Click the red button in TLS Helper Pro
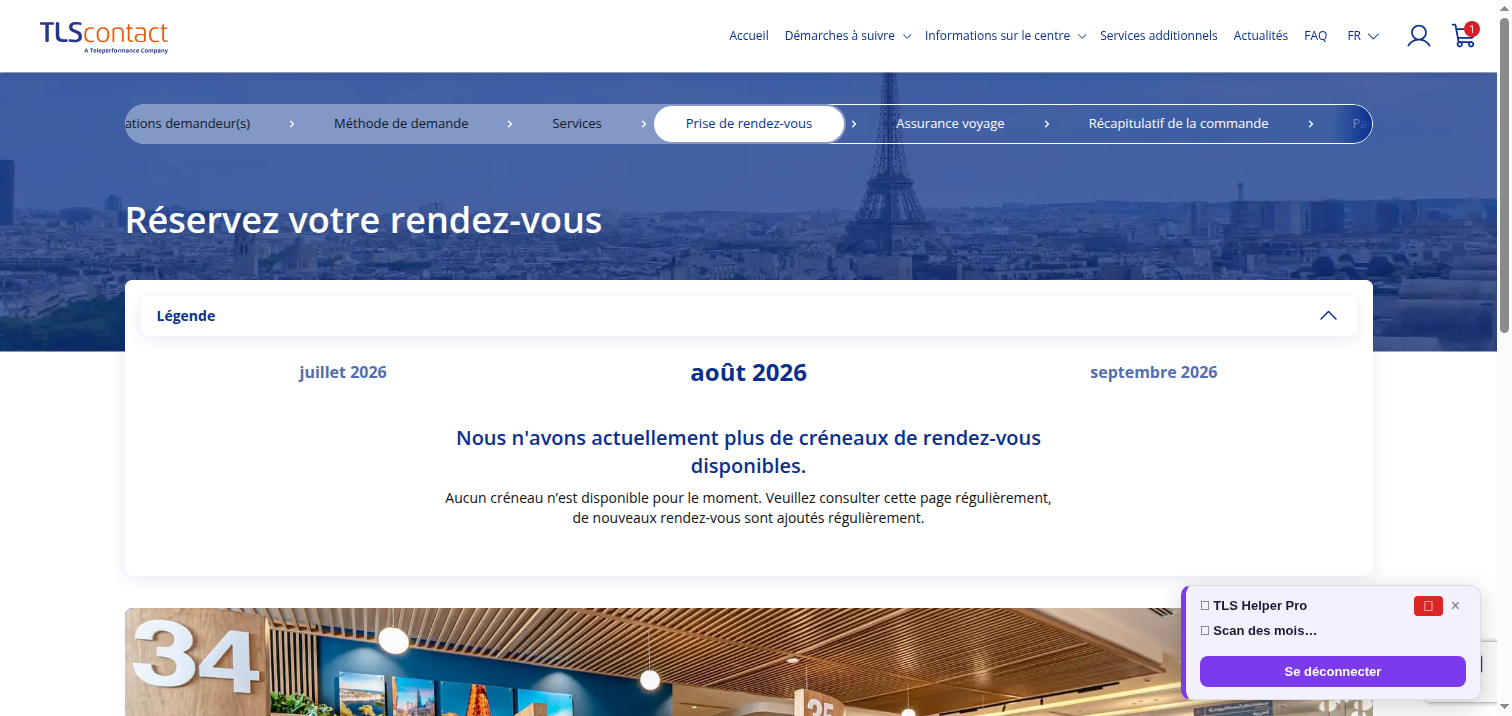 point(1428,606)
